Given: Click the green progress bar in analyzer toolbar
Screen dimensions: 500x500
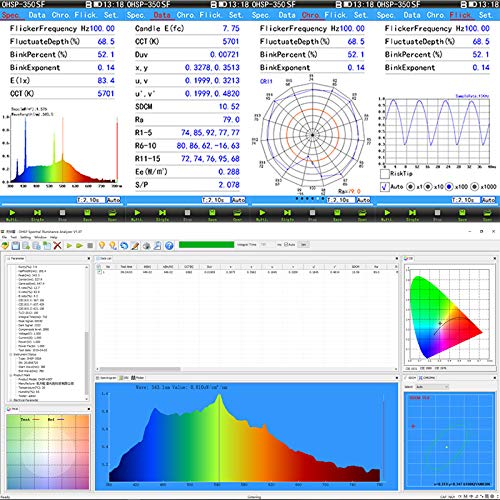Looking at the screenshot, I should (x=206, y=245).
